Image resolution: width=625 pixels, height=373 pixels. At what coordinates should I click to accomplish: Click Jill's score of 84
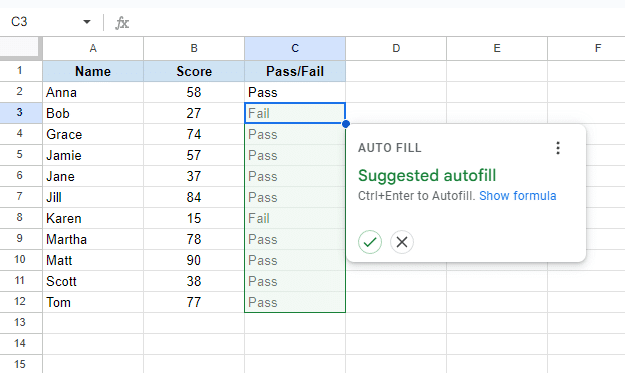[x=194, y=197]
